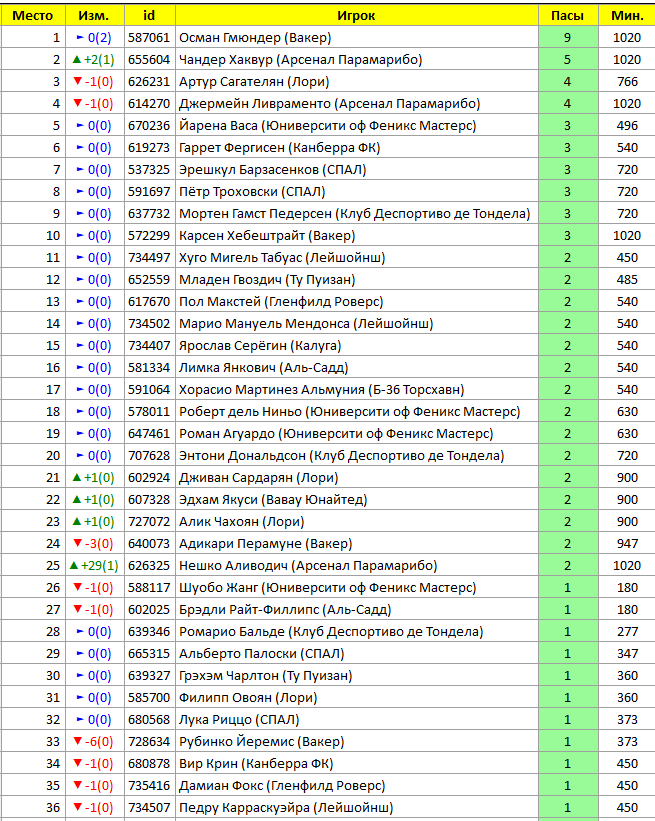Click minutes value 347
Viewport: 655px width, 821px height.
pyautogui.click(x=627, y=653)
